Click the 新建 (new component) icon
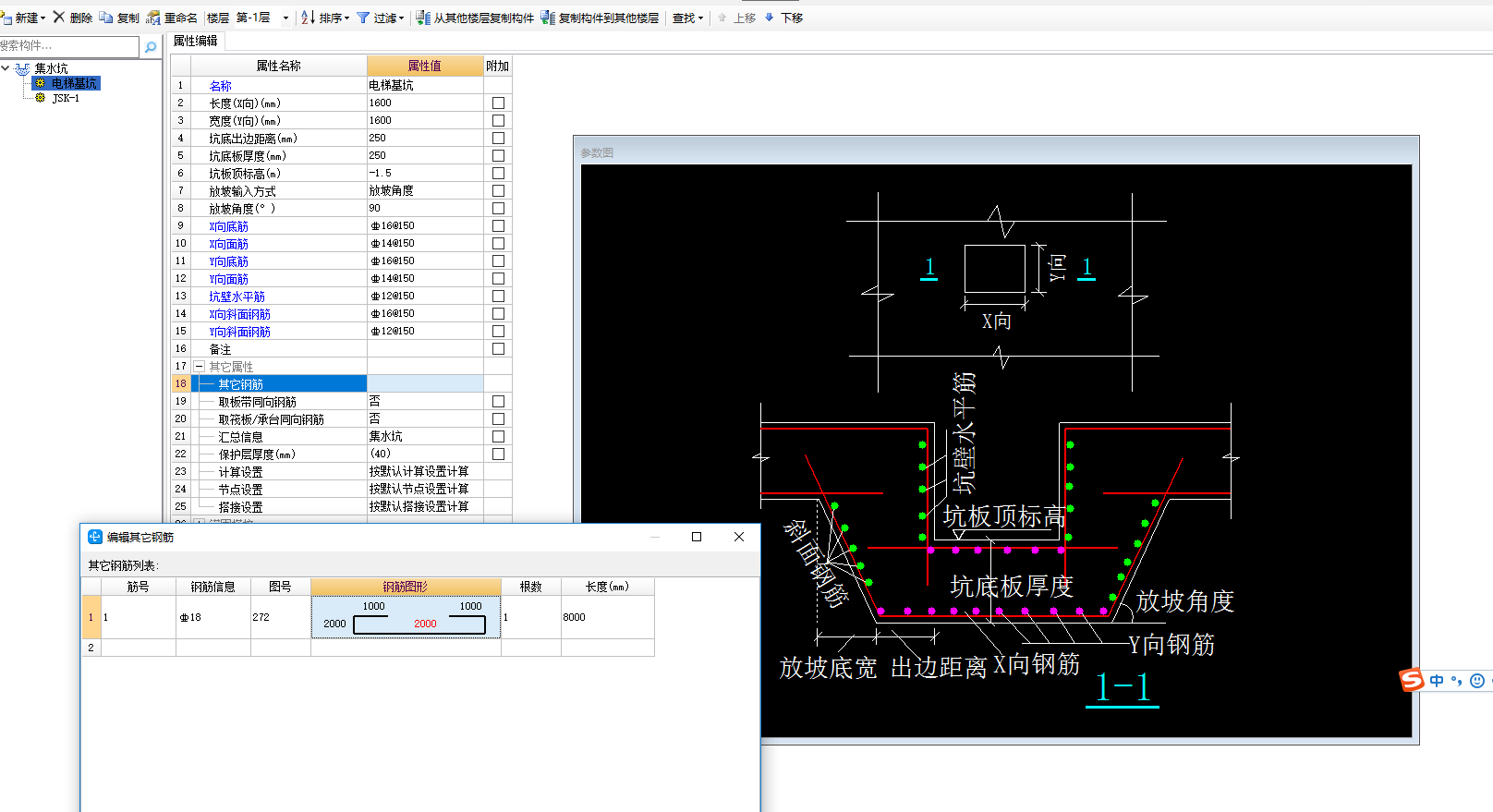This screenshot has height=812, width=1493. [x=6, y=18]
